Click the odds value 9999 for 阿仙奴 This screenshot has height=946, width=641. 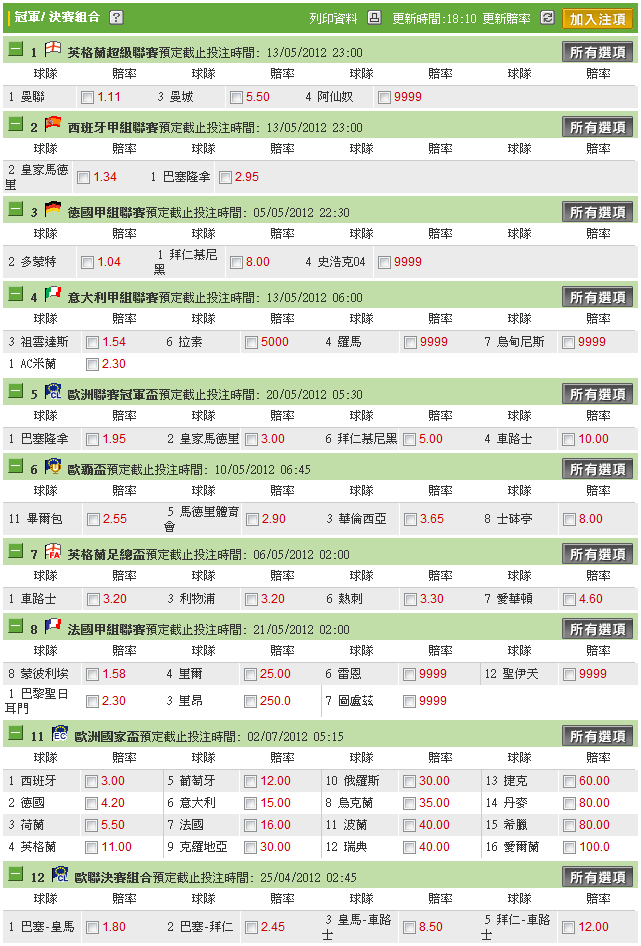pyautogui.click(x=408, y=97)
